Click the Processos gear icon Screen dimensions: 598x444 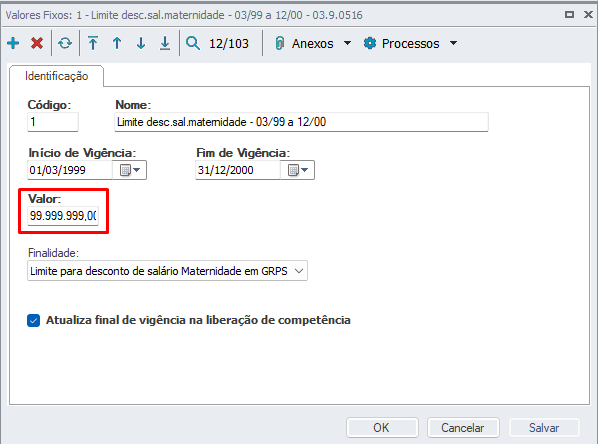pos(370,43)
